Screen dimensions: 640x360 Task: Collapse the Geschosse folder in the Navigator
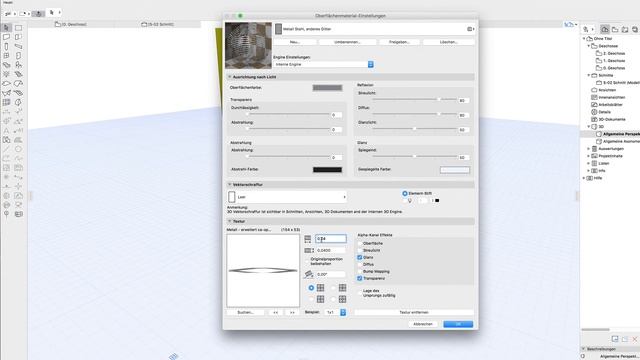(x=589, y=46)
